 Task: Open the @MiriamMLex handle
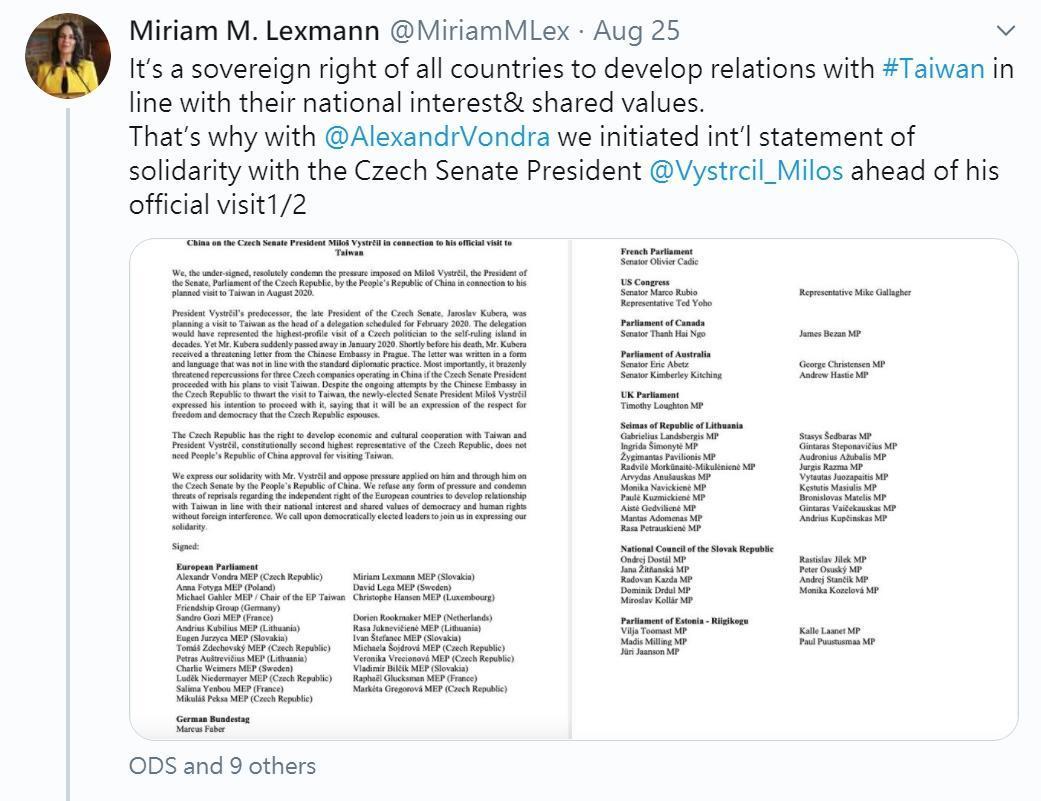pos(479,31)
